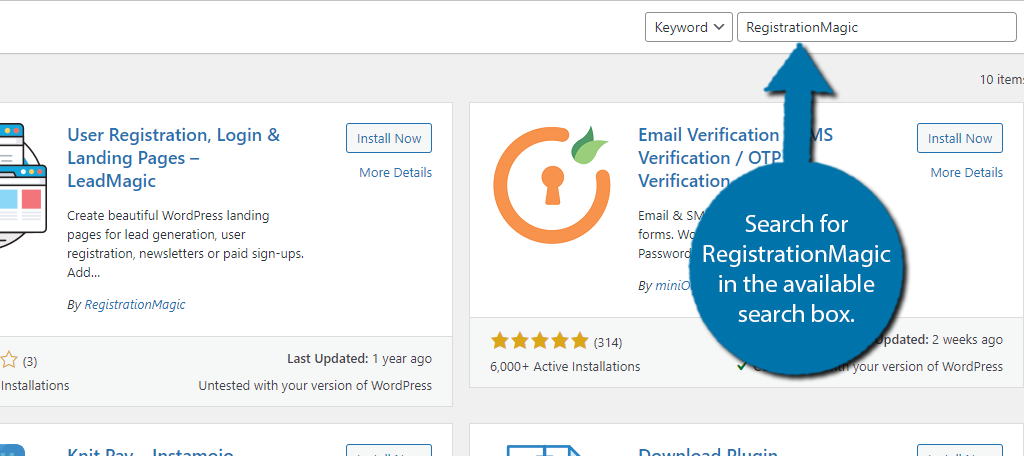Click the five-star rating of Email Verification

click(539, 341)
